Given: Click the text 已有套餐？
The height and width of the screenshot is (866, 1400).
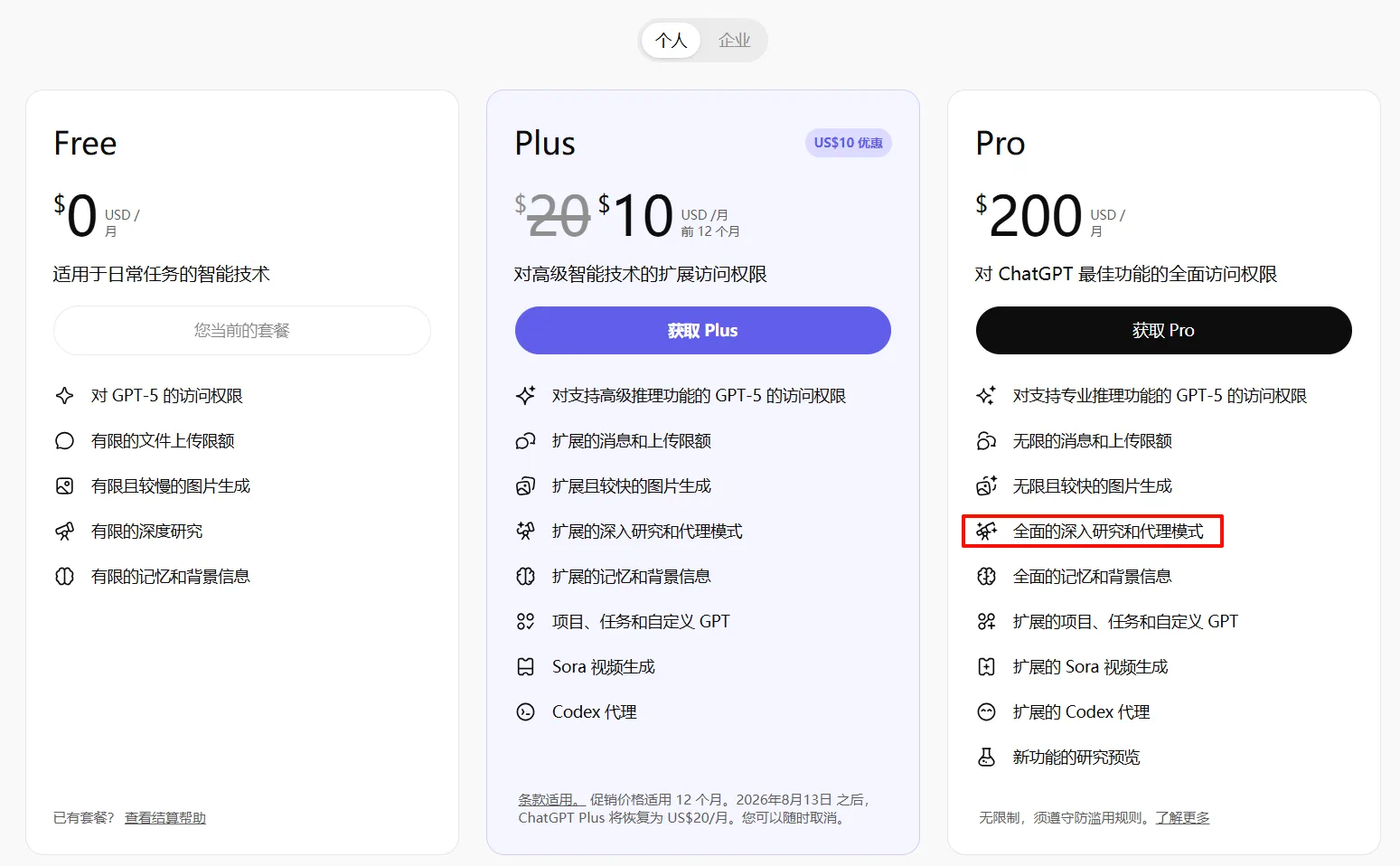Looking at the screenshot, I should tap(84, 818).
